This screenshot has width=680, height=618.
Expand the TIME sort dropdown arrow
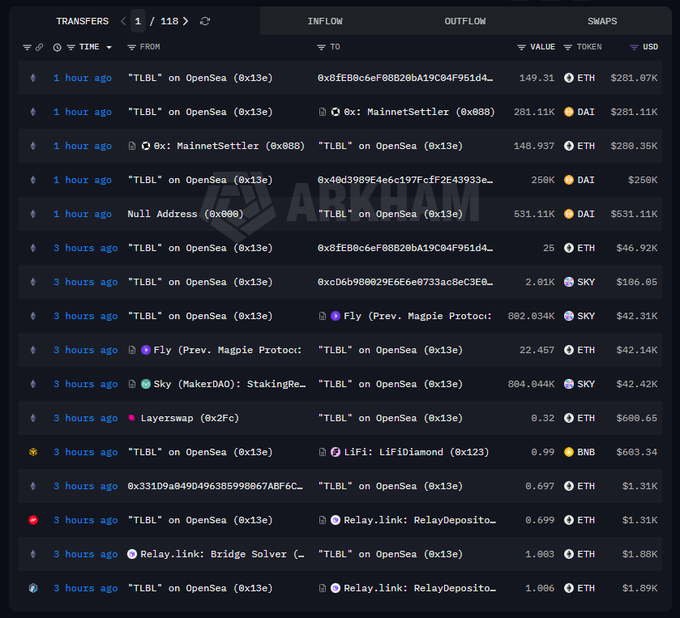pos(109,47)
